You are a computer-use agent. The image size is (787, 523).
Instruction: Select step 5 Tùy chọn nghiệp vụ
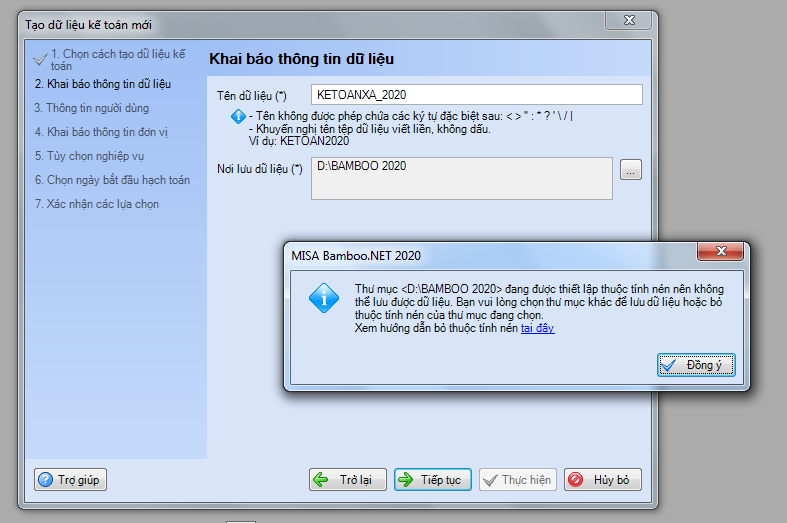(x=89, y=156)
